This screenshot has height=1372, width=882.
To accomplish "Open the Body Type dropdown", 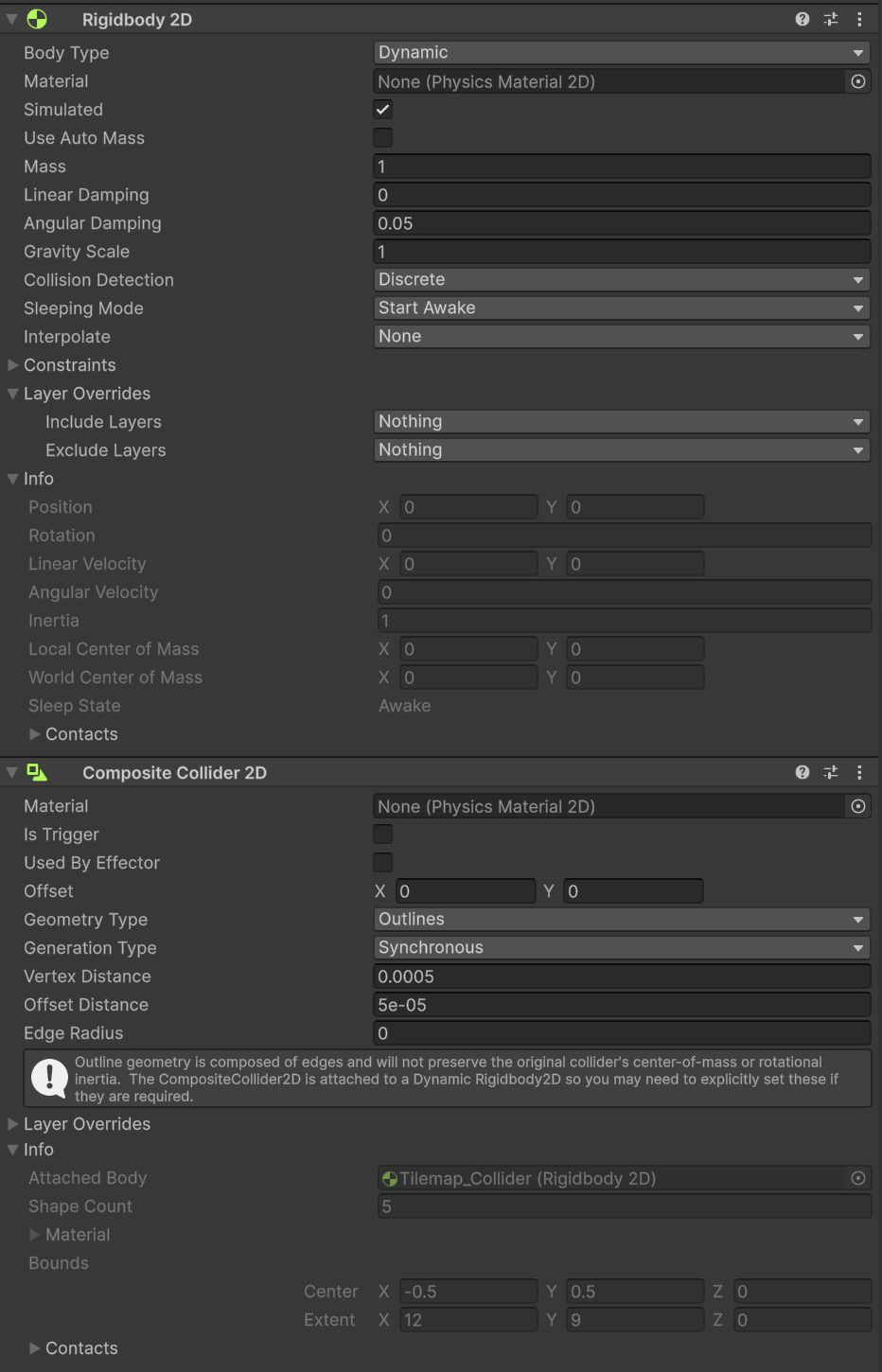I will point(621,53).
